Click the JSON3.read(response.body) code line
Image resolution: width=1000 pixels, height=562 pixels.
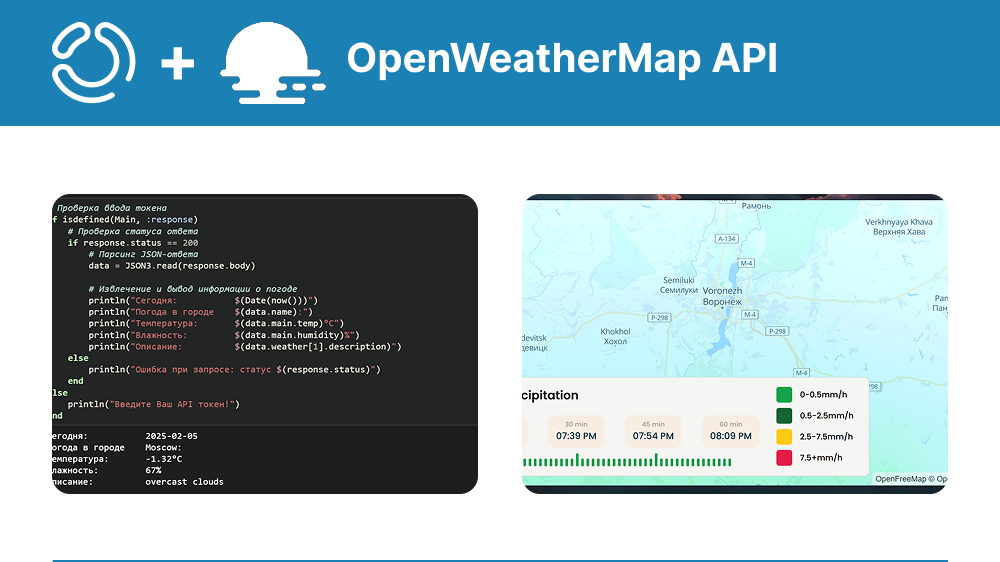click(172, 266)
